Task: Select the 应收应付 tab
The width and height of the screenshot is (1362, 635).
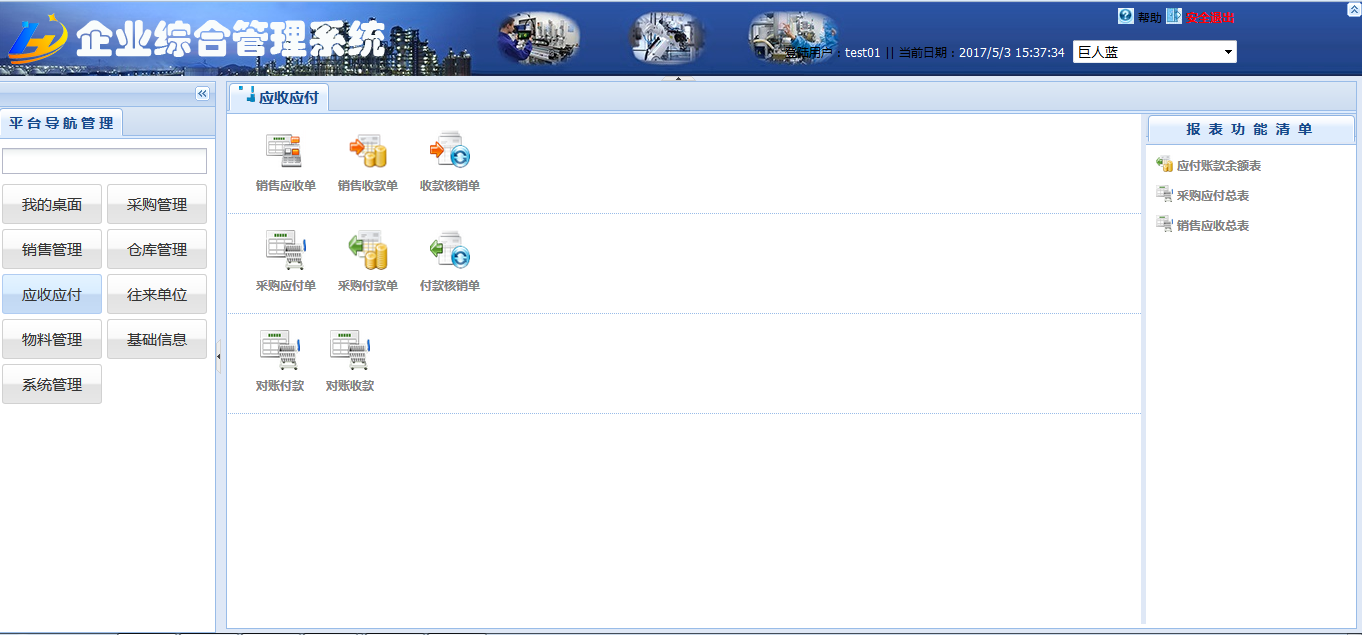Action: click(x=279, y=97)
